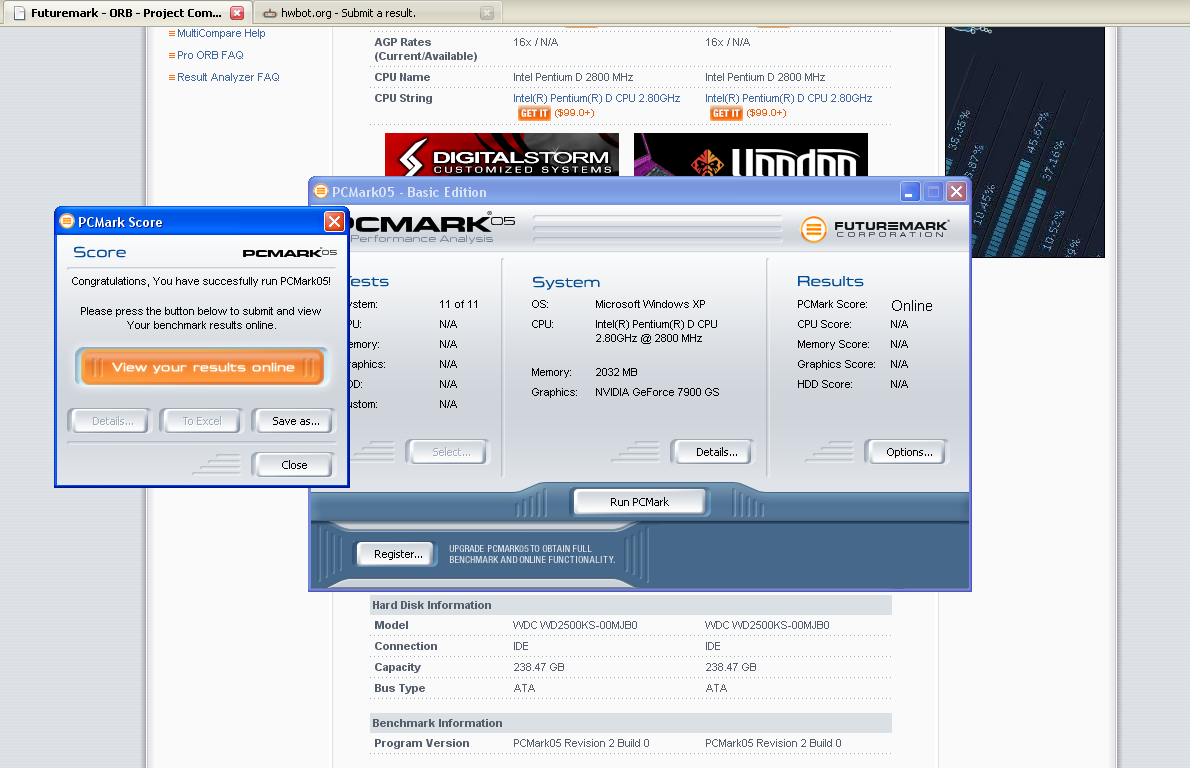Click View your results online button
Screen dimensions: 1190x768
point(203,367)
